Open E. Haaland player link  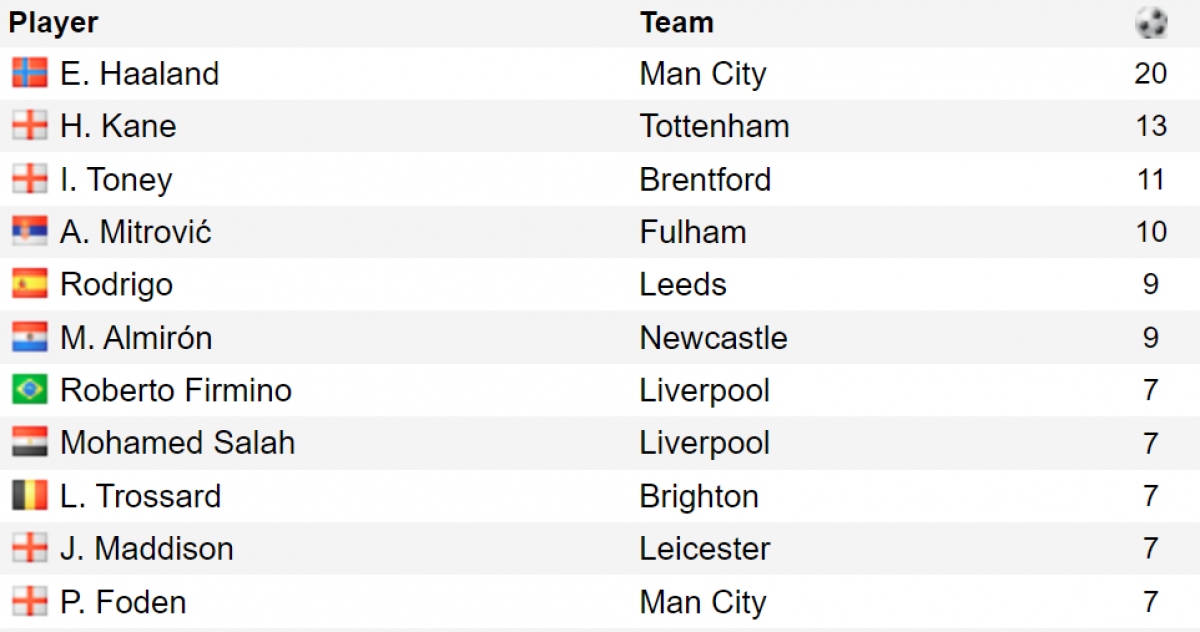pos(139,74)
